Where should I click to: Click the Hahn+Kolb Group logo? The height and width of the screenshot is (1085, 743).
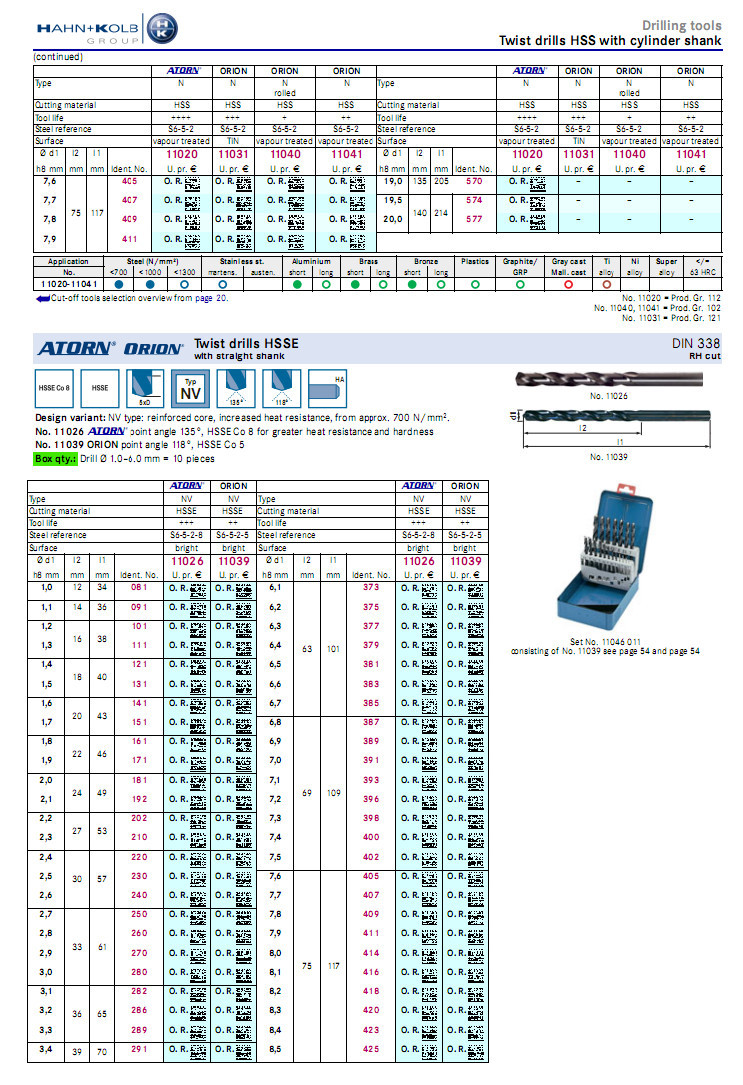pyautogui.click(x=107, y=30)
